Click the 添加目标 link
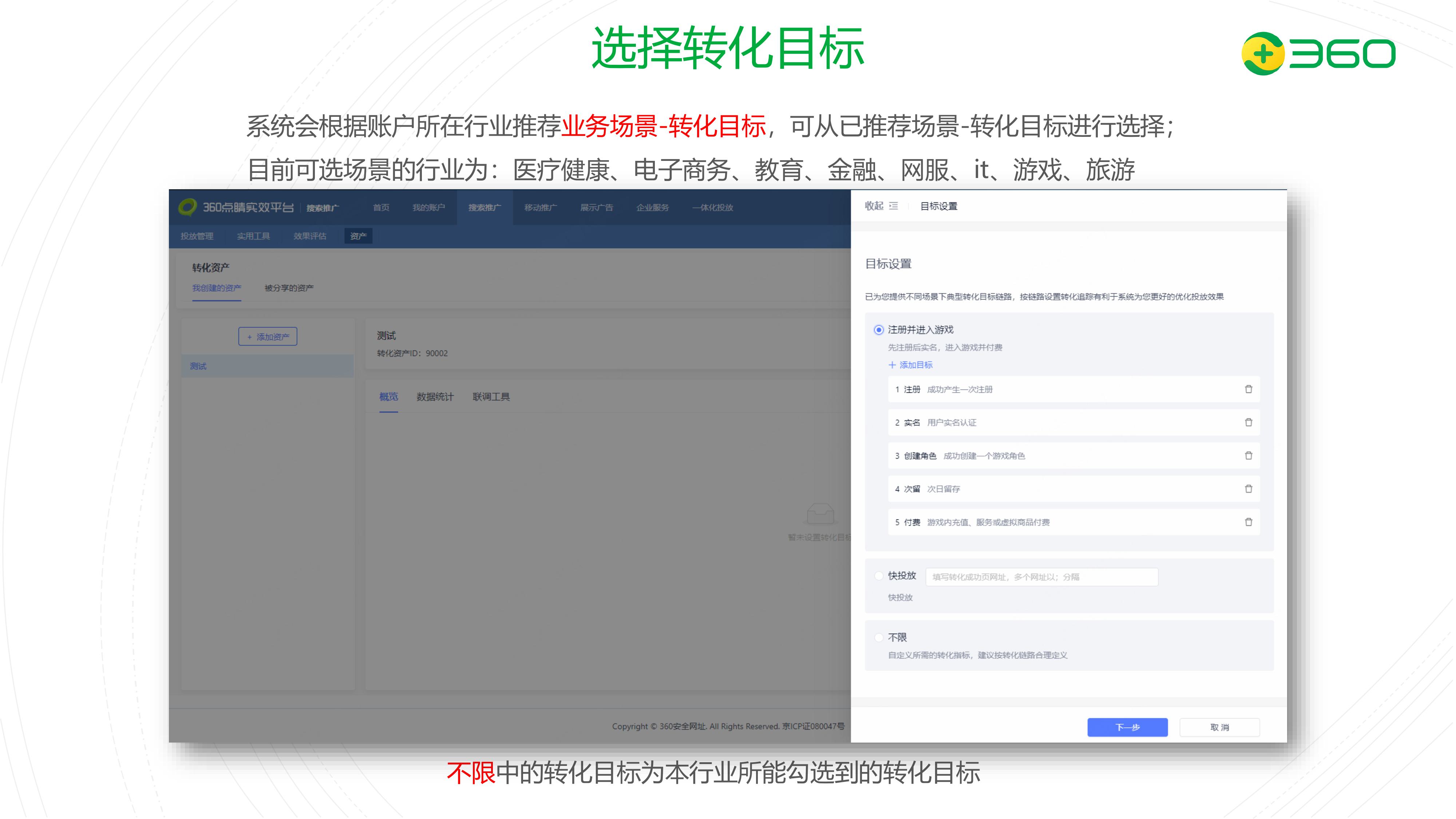 coord(911,365)
